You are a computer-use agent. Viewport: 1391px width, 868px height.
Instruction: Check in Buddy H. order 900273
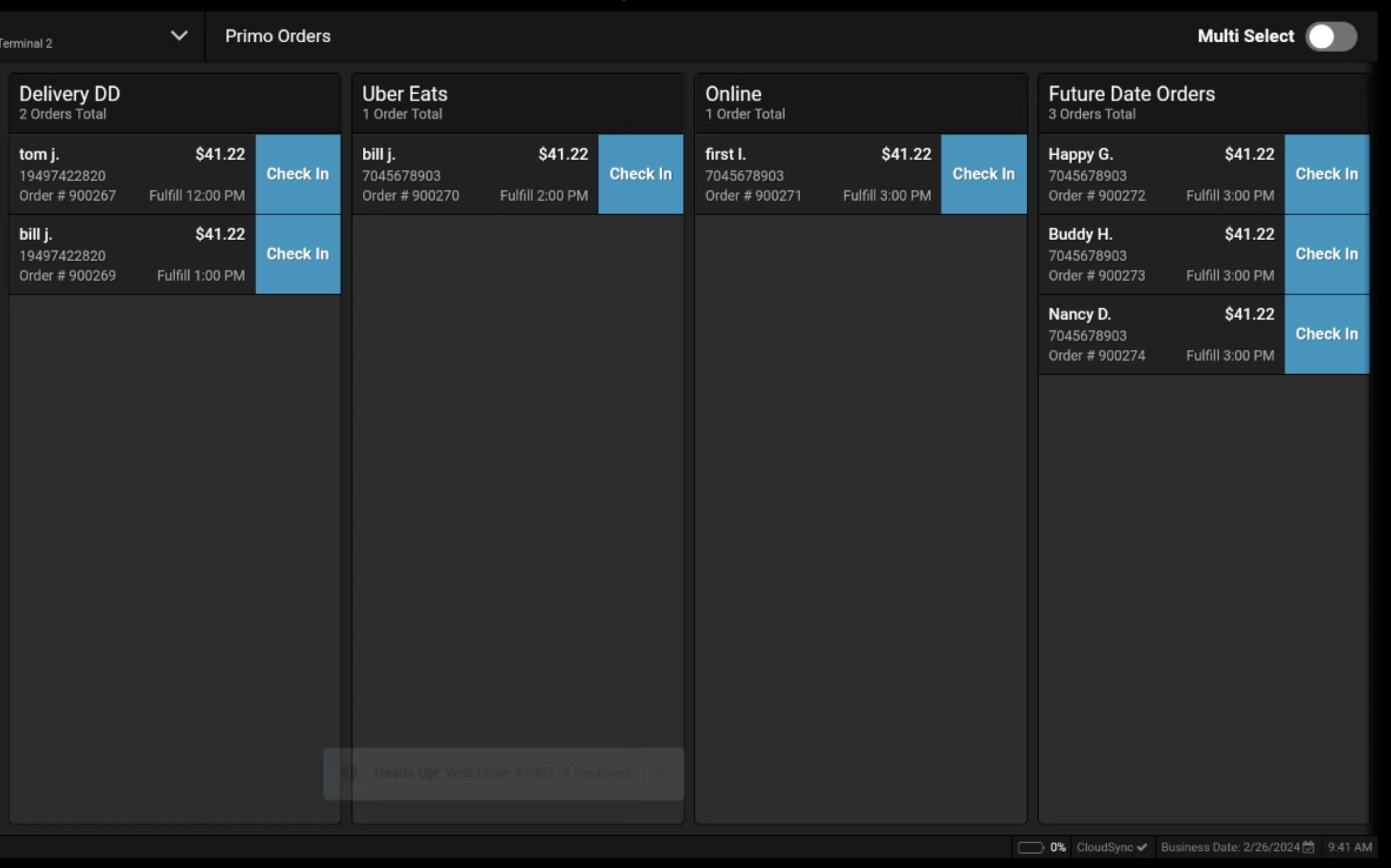tap(1326, 254)
